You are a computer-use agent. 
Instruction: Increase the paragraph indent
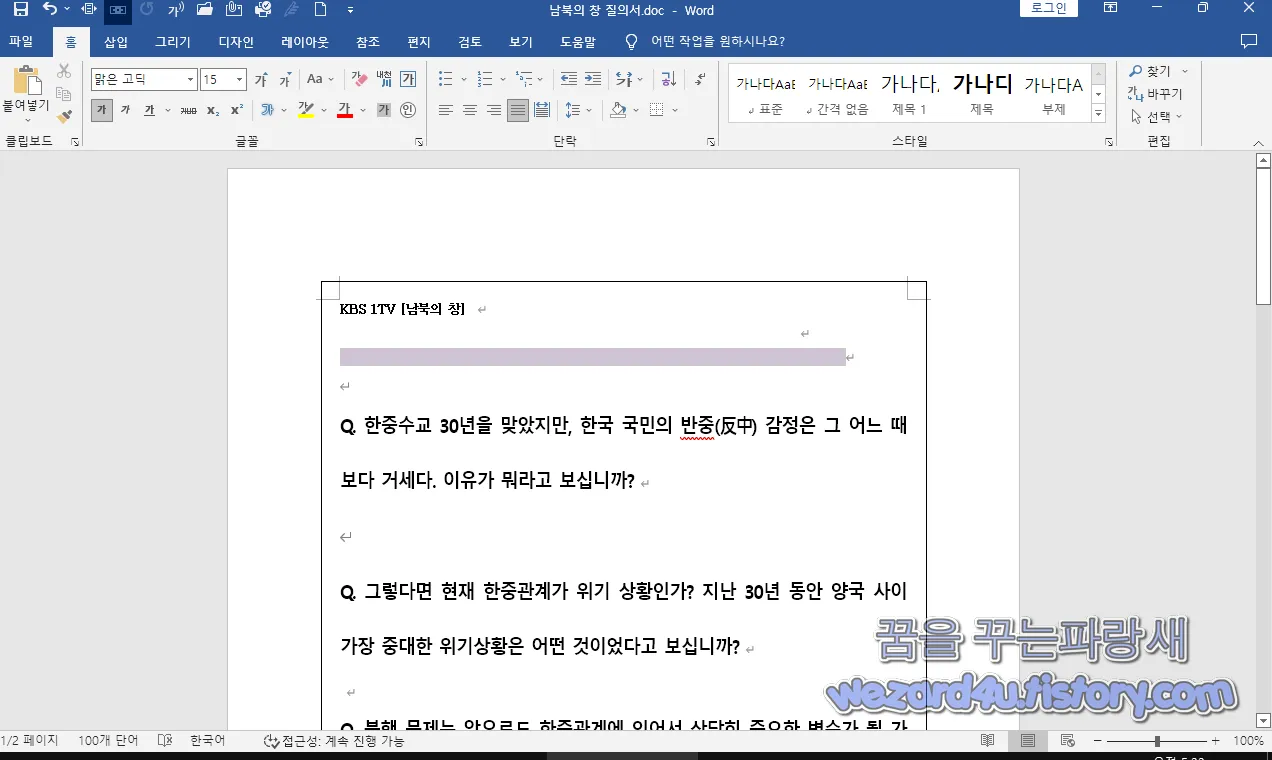[593, 79]
